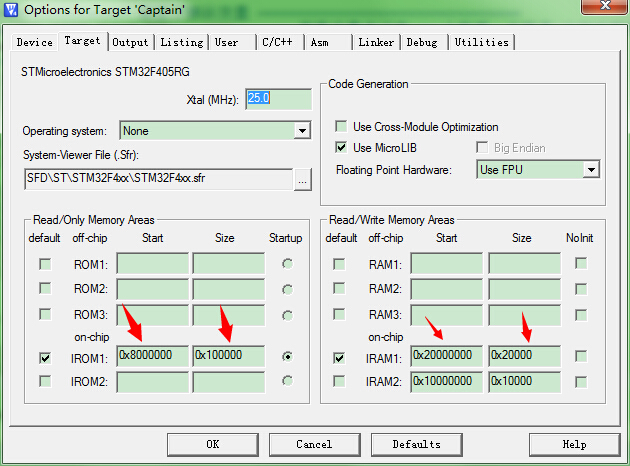Enable NoInit for IRAM1
630x466 pixels.
581,356
